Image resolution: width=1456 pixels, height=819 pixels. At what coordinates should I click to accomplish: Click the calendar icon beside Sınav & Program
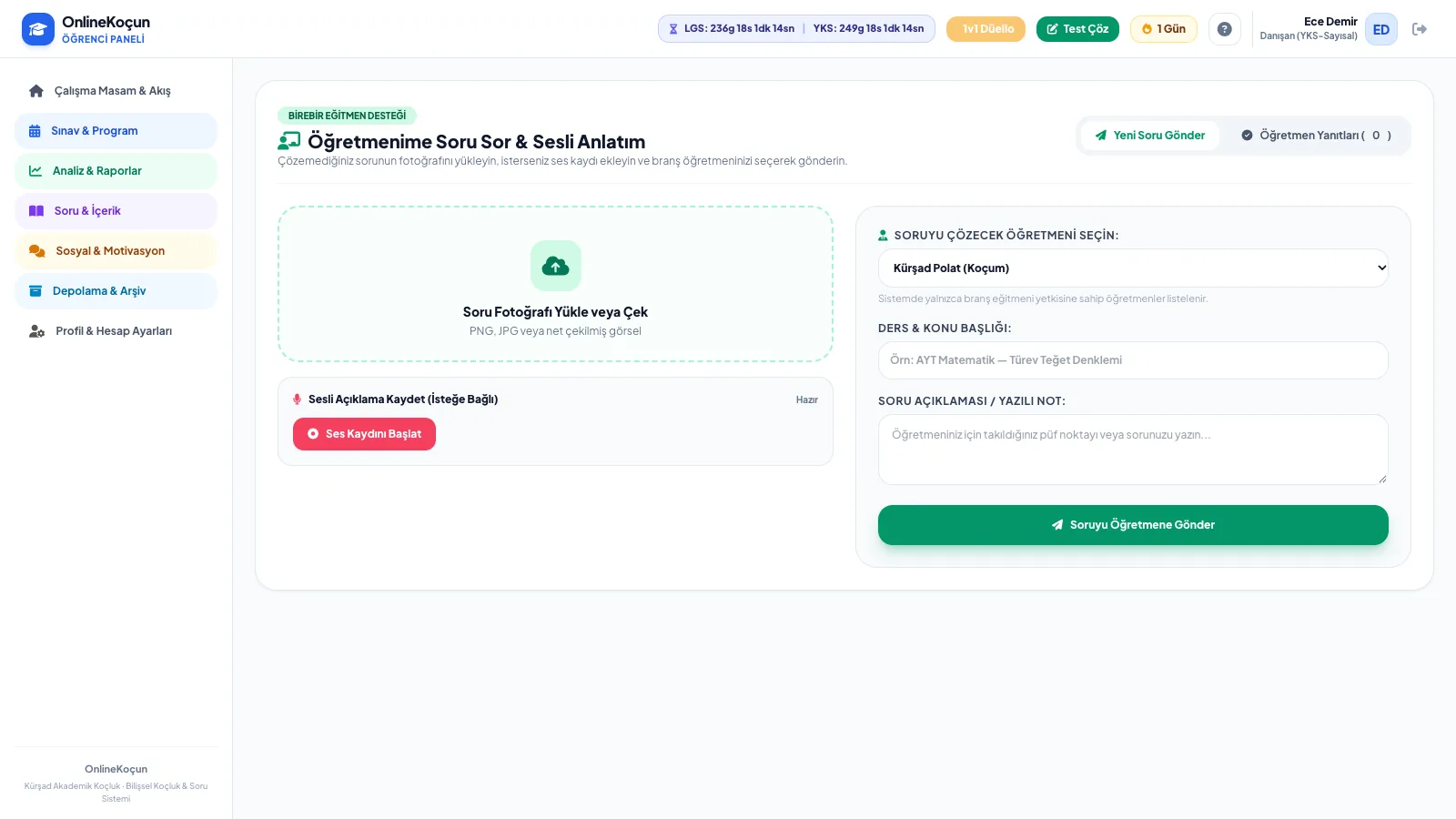pos(35,131)
